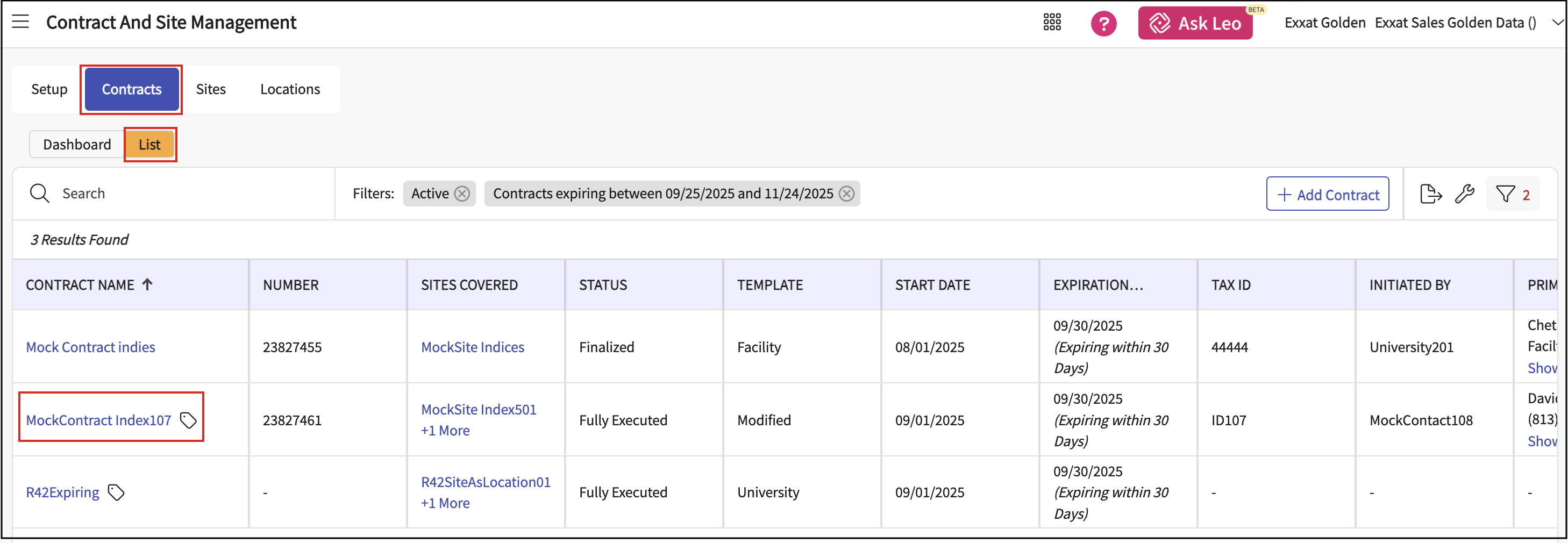This screenshot has width=1568, height=543.
Task: Click the pink help question mark icon
Action: (x=1103, y=24)
